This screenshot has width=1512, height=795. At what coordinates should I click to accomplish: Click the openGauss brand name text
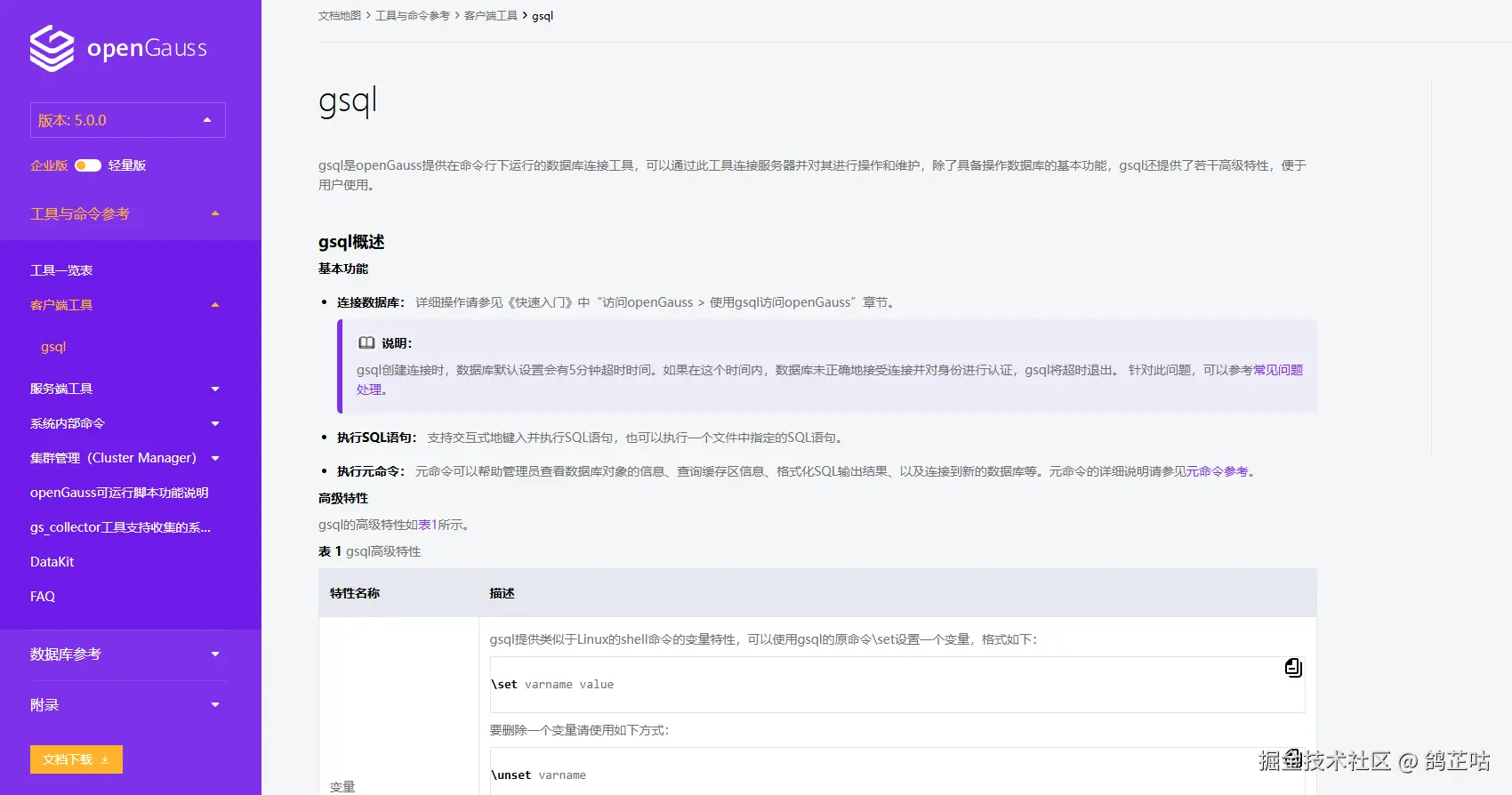click(147, 48)
